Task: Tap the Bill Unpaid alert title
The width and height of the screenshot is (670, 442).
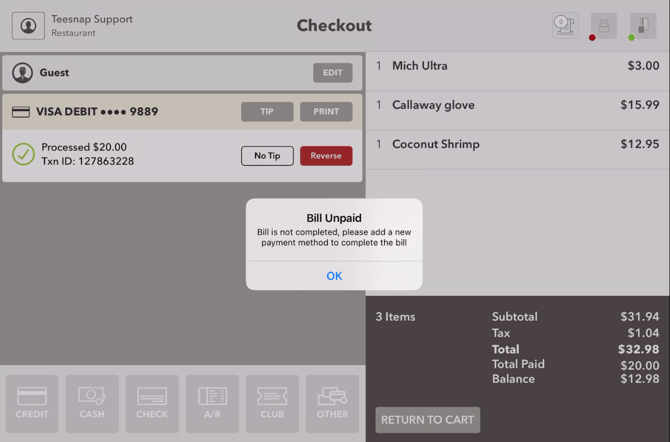Action: click(x=334, y=218)
